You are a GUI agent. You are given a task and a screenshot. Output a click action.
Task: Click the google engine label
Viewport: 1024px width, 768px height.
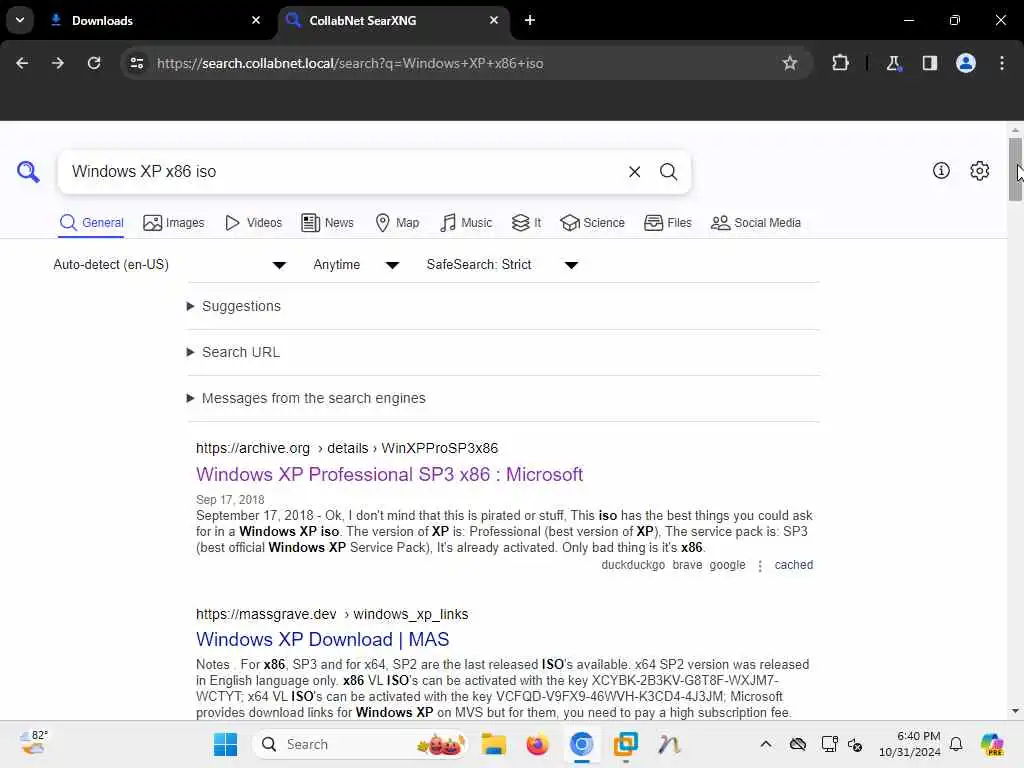point(727,565)
